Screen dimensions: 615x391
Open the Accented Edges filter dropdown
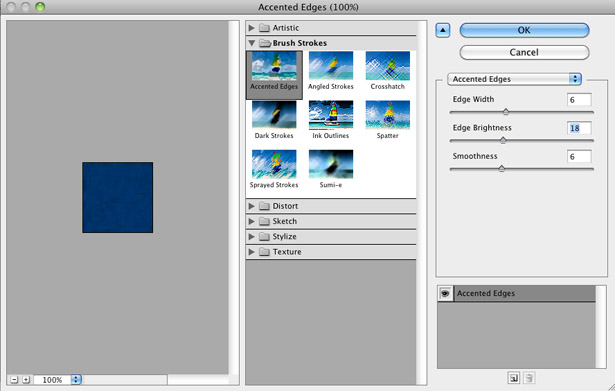[x=514, y=79]
